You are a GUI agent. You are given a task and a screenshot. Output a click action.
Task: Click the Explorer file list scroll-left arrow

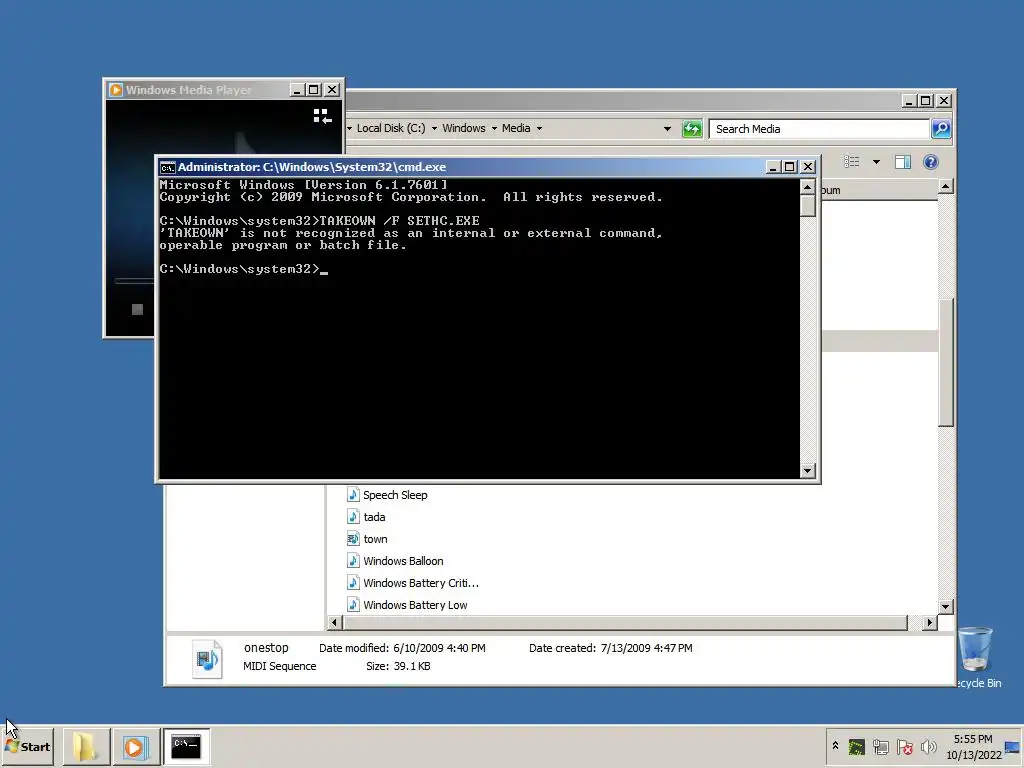(x=334, y=622)
